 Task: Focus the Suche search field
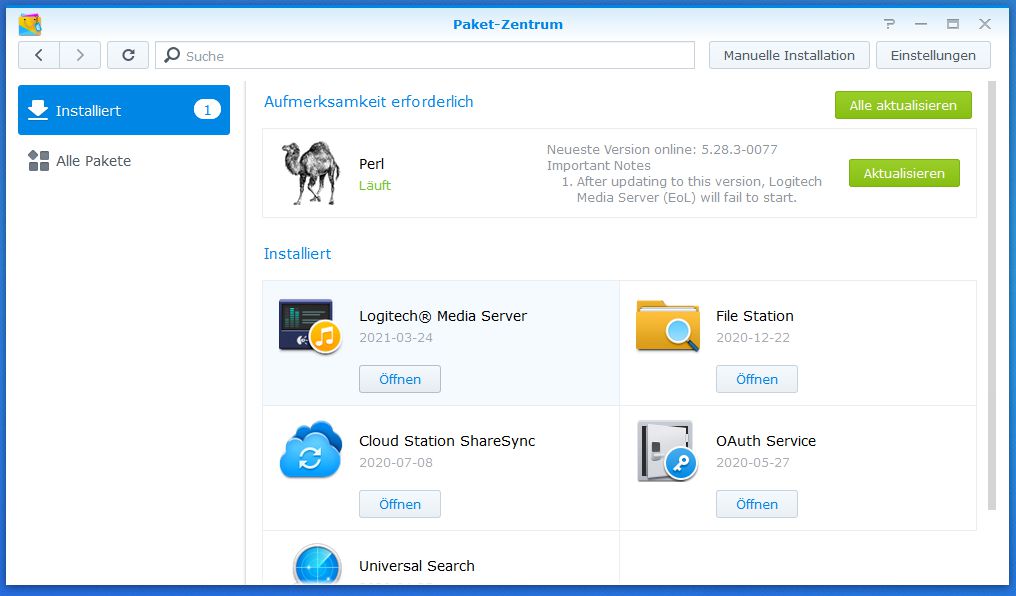pos(425,55)
